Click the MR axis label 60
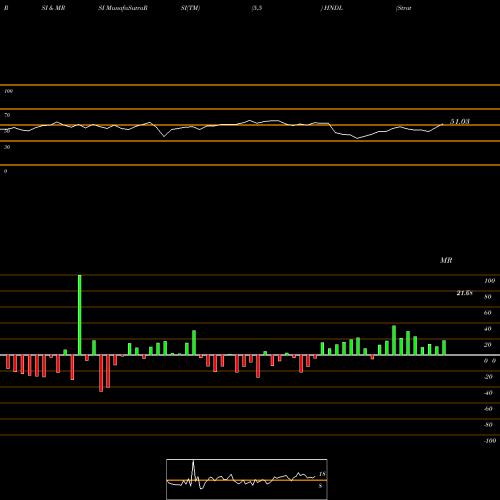Image resolution: width=500 pixels, height=500 pixels. pyautogui.click(x=487, y=313)
